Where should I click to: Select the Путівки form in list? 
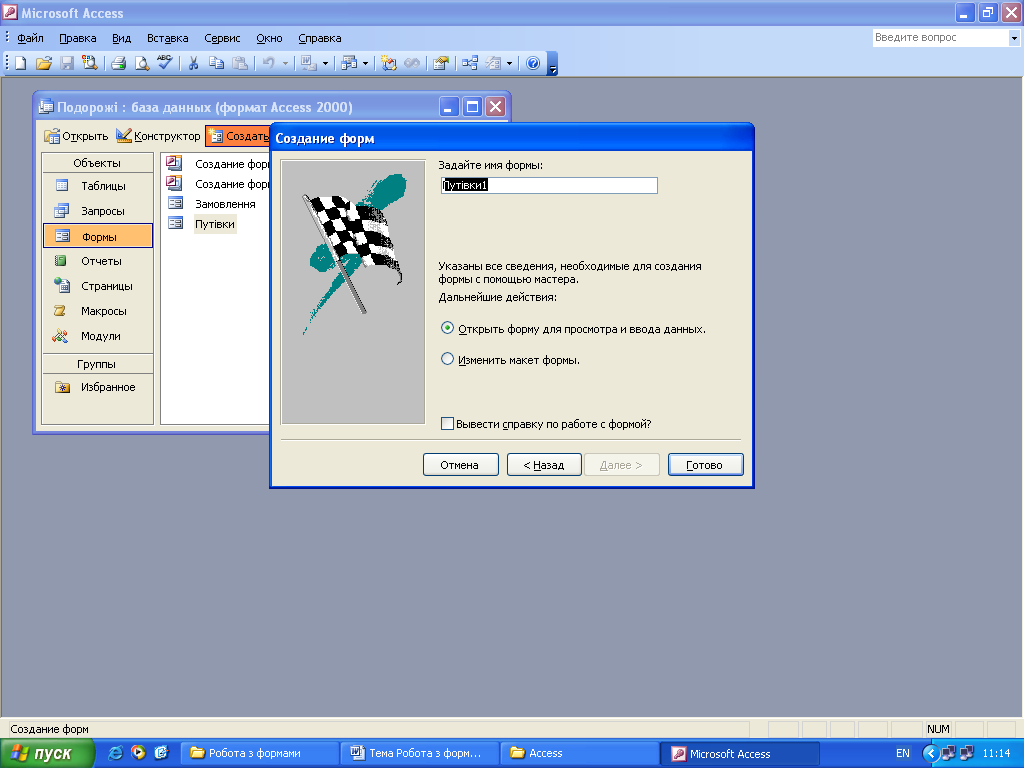[215, 224]
